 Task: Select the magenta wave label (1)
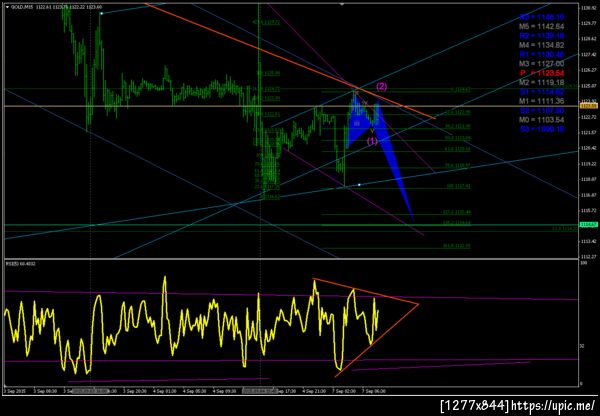click(x=372, y=141)
